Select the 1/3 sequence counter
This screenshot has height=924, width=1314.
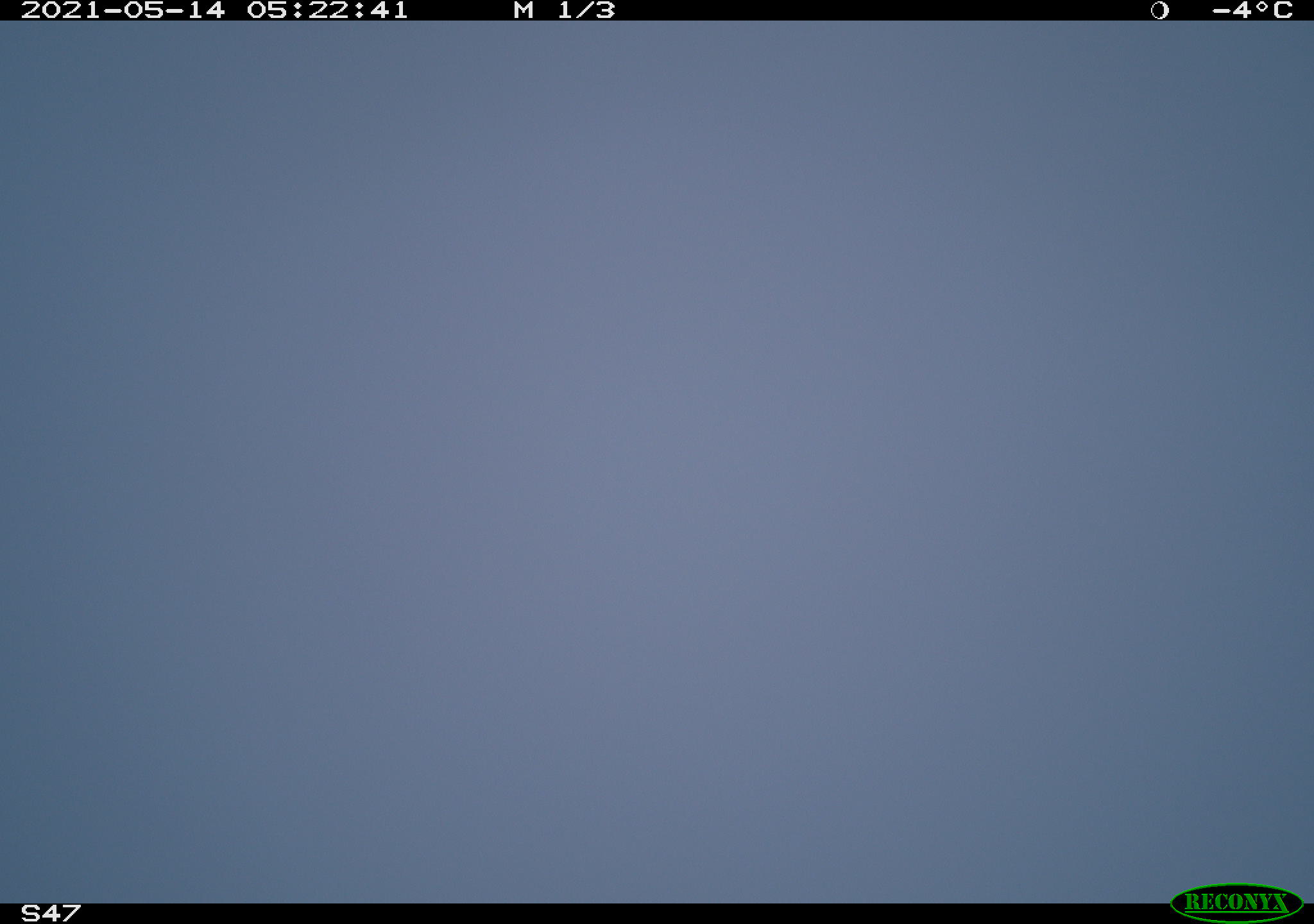pos(586,10)
